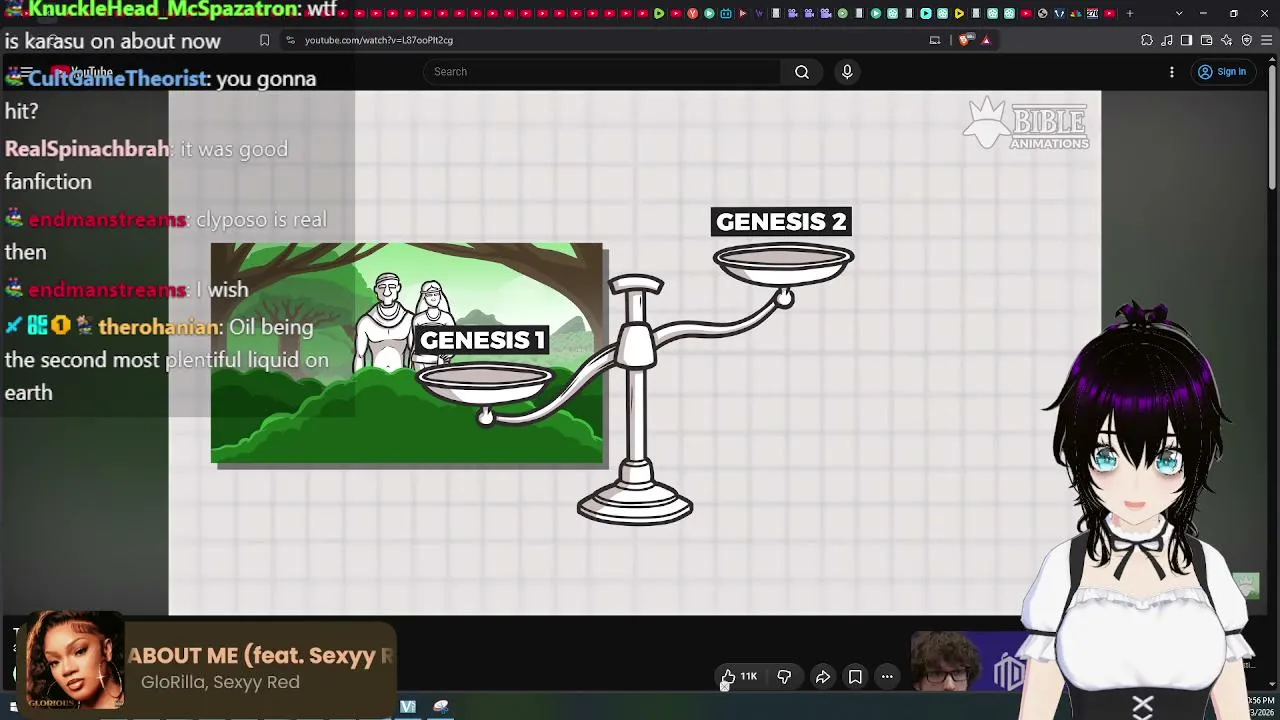Image resolution: width=1280 pixels, height=720 pixels.
Task: Bookmark this page in the address bar
Action: coord(264,40)
